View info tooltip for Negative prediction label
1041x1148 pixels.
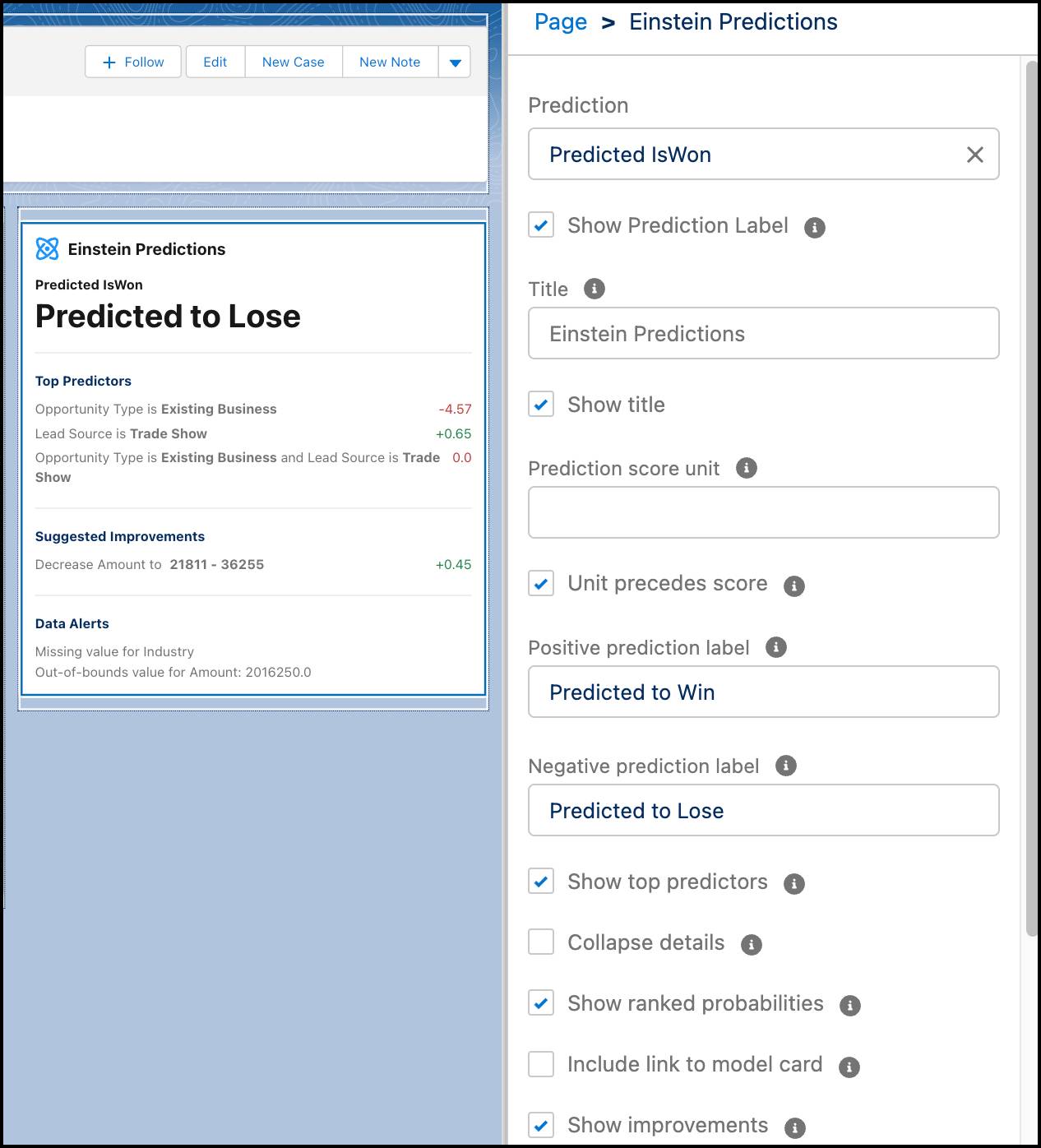point(785,766)
